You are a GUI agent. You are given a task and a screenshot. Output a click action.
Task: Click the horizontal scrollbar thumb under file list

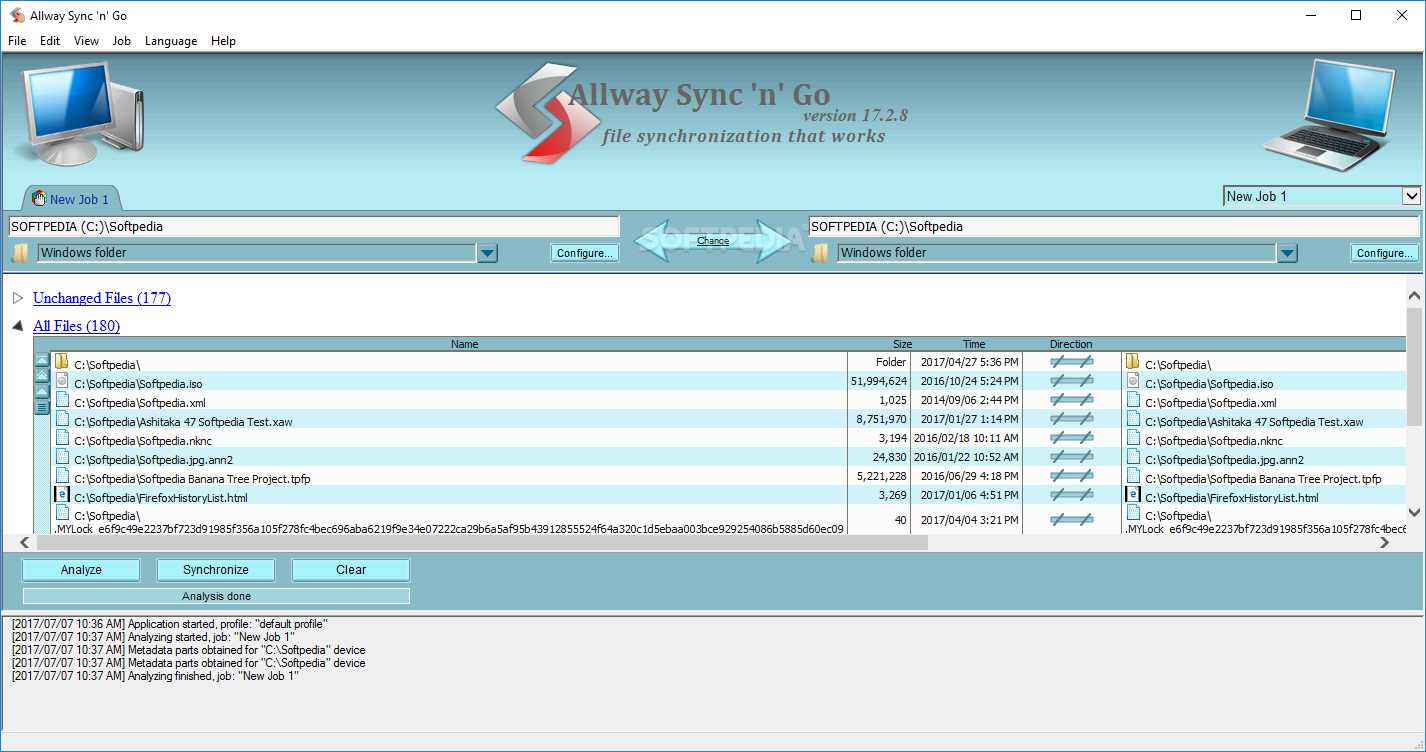tap(483, 542)
